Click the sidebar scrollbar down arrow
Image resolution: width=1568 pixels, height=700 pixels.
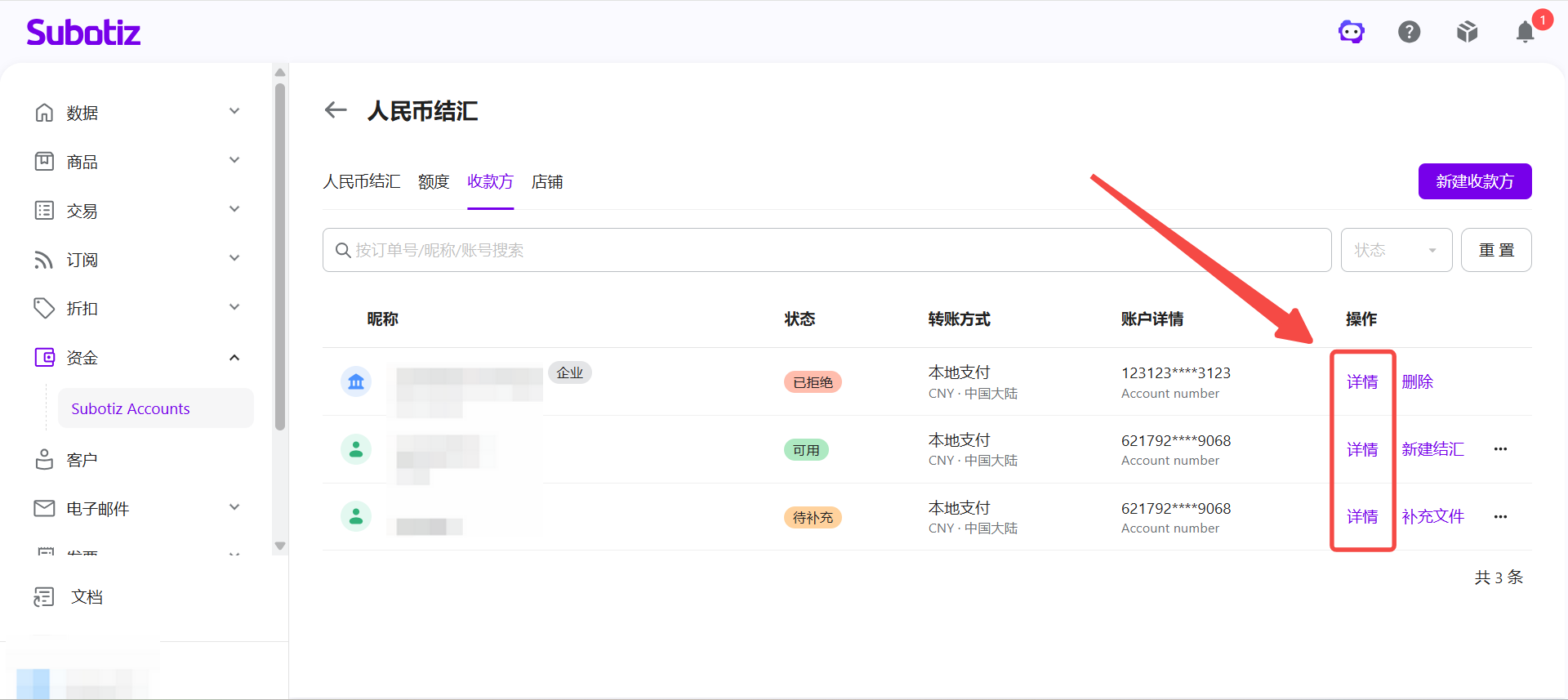point(280,546)
